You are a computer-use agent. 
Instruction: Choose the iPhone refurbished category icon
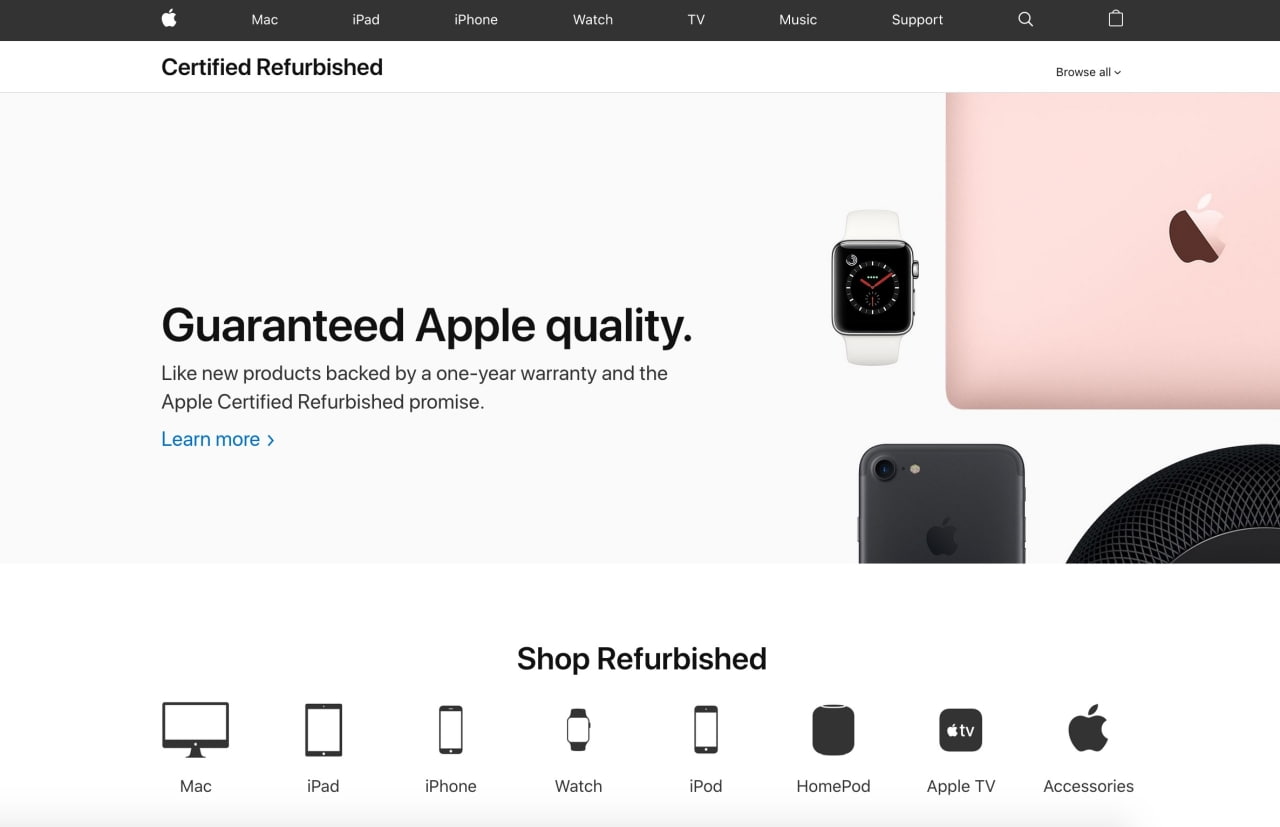coord(450,730)
